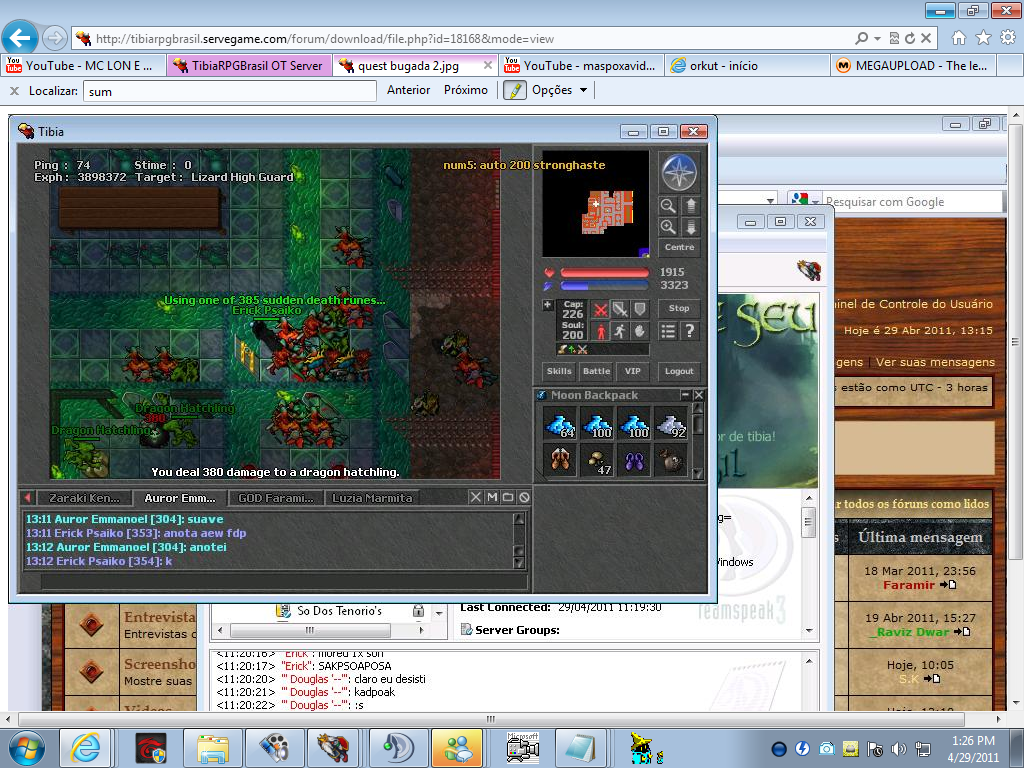The height and width of the screenshot is (768, 1024).
Task: Toggle stand mode with red figure
Action: pyautogui.click(x=601, y=331)
